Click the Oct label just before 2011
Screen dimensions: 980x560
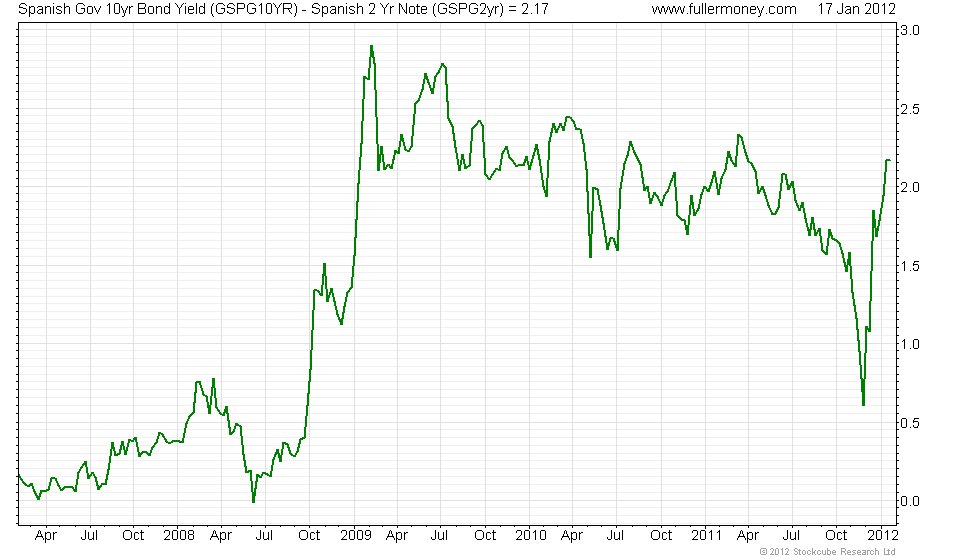click(661, 536)
